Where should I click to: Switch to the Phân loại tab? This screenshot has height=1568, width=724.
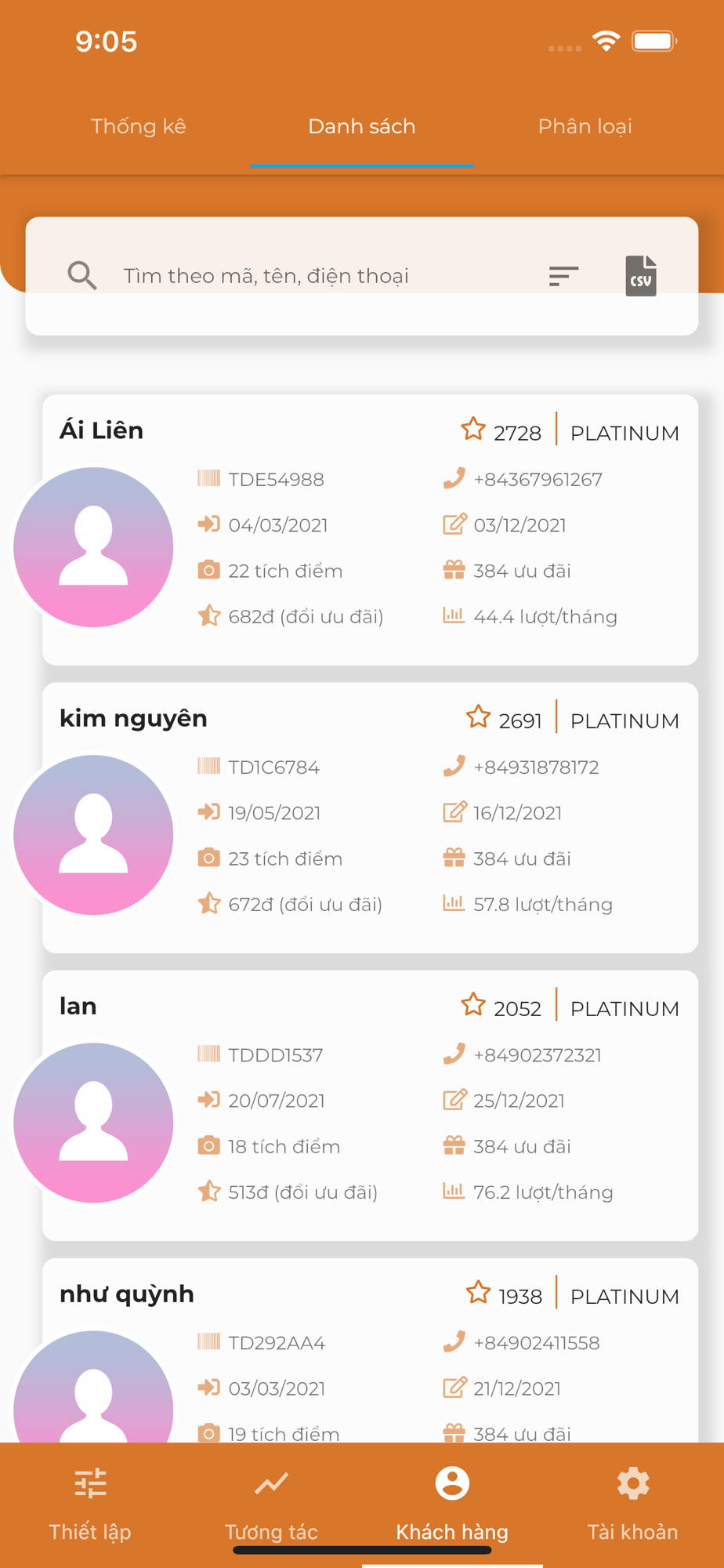click(585, 126)
